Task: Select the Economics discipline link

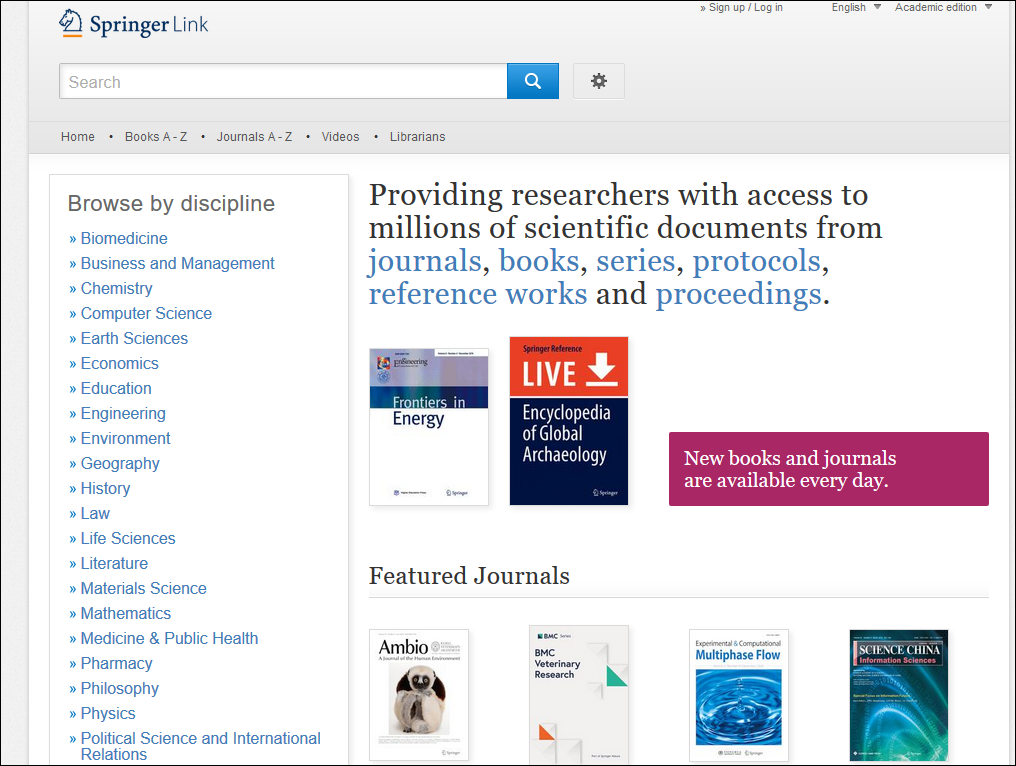Action: click(x=119, y=364)
